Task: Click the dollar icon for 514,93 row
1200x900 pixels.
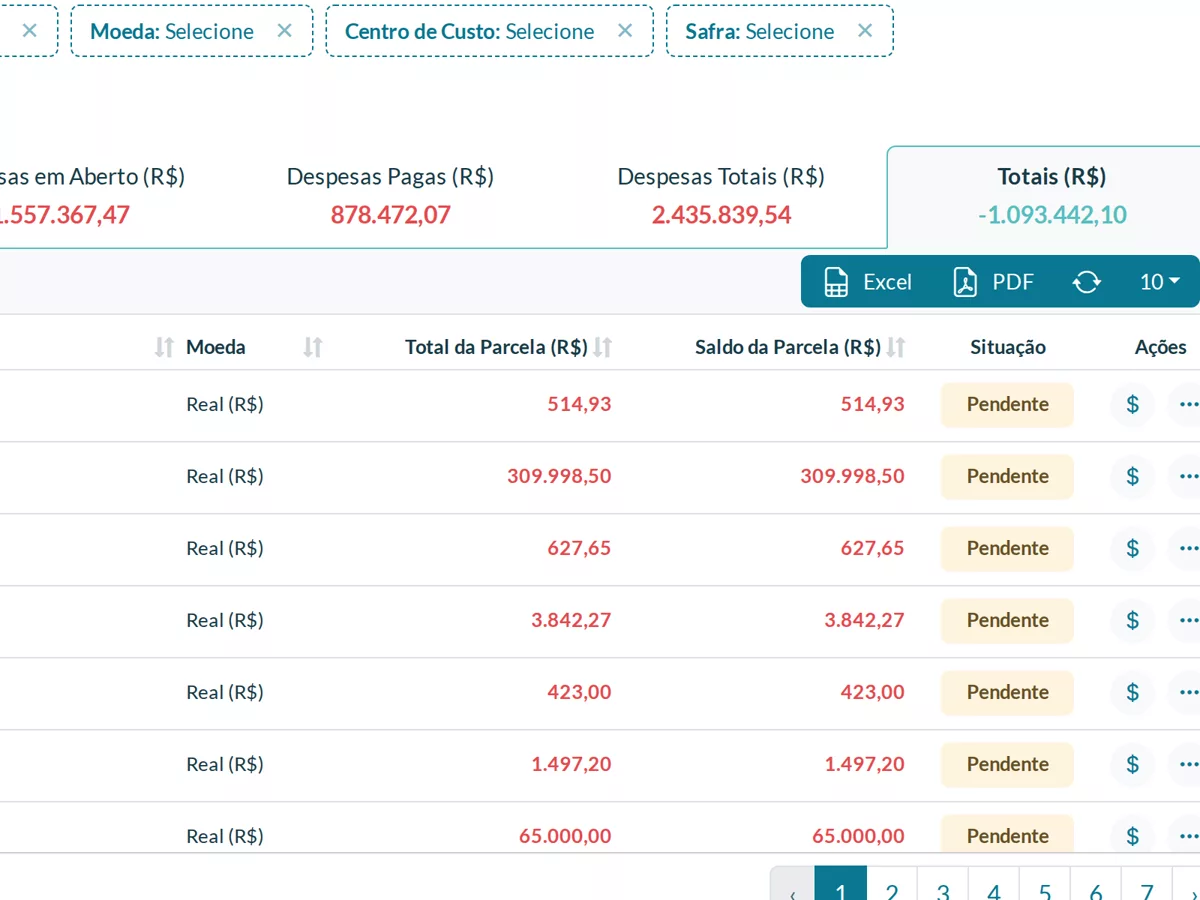Action: point(1133,404)
